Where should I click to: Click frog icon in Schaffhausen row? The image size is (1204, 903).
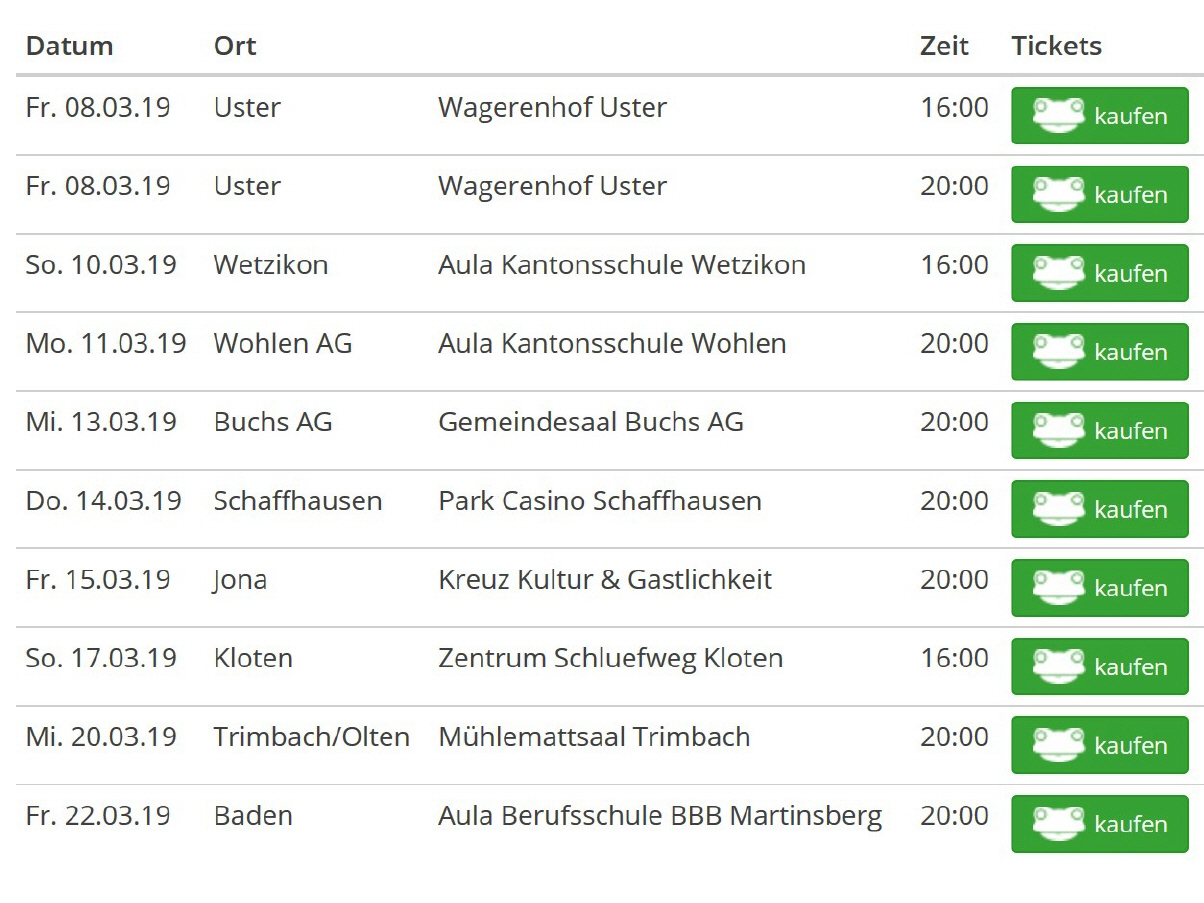(1059, 508)
